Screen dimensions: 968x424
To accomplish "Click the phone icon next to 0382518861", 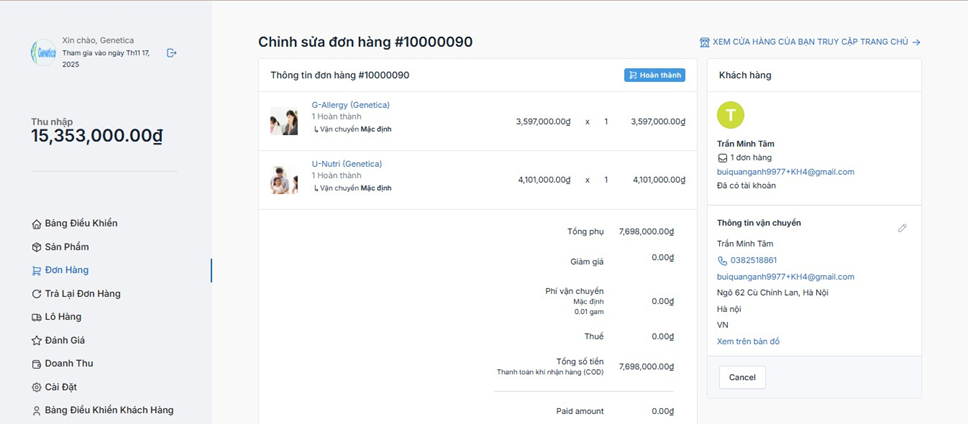I will (722, 260).
